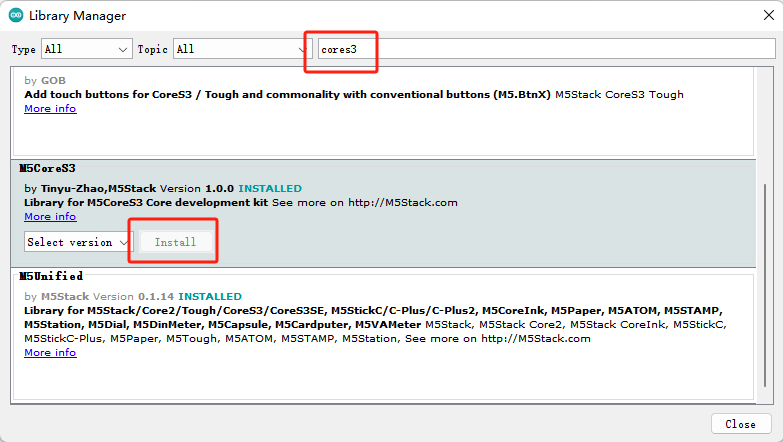Open More info link for M5CoreS3

pos(50,216)
